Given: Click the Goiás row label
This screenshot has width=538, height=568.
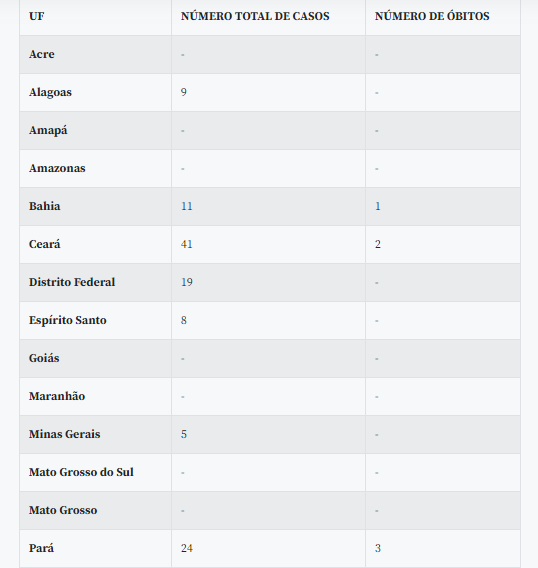Looking at the screenshot, I should (44, 358).
